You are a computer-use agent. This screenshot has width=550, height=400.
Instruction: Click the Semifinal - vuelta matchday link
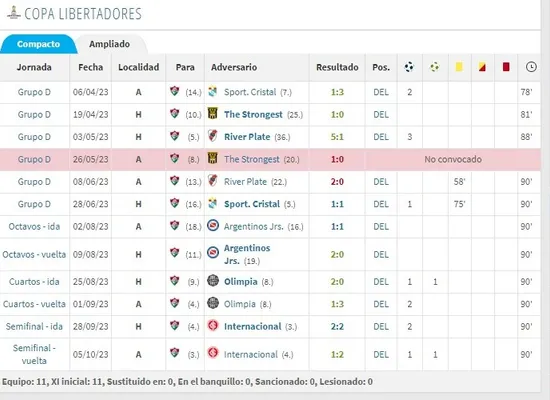pyautogui.click(x=34, y=354)
